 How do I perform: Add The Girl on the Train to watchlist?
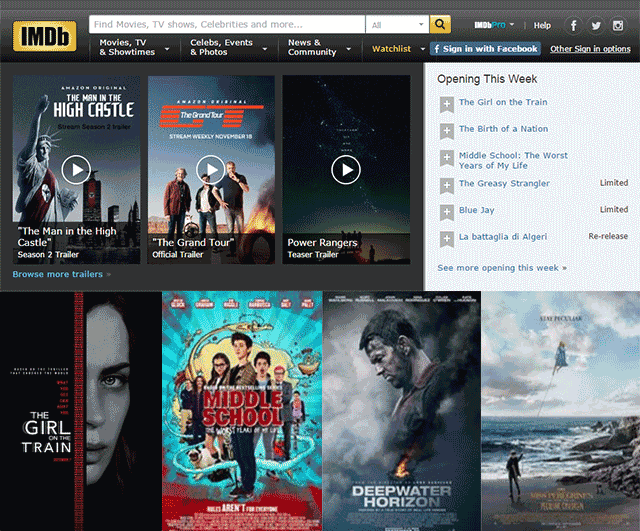(x=446, y=103)
